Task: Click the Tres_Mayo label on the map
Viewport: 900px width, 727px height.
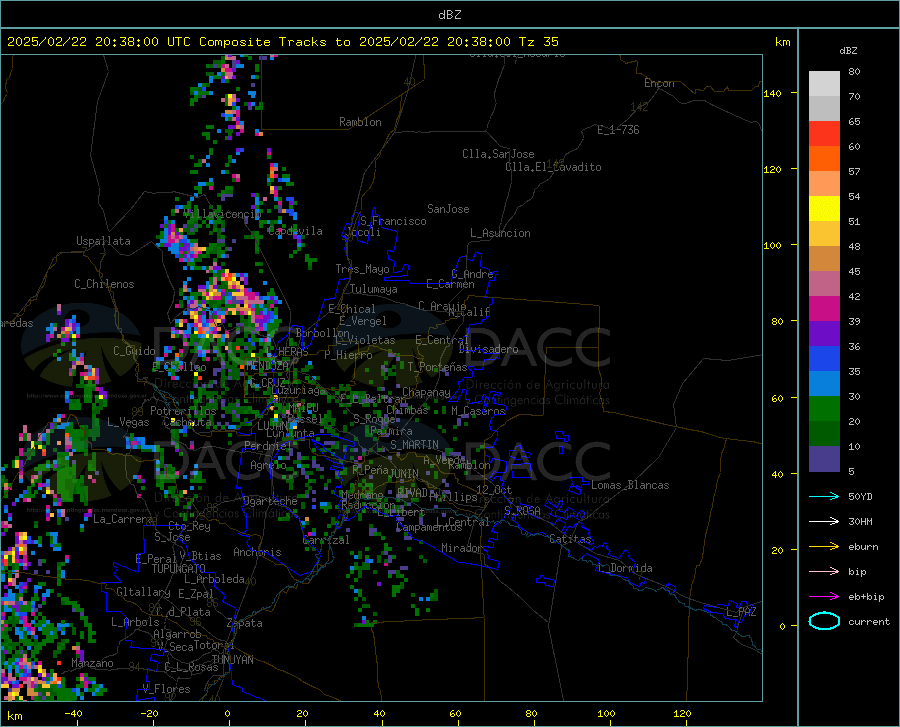Action: pyautogui.click(x=363, y=269)
